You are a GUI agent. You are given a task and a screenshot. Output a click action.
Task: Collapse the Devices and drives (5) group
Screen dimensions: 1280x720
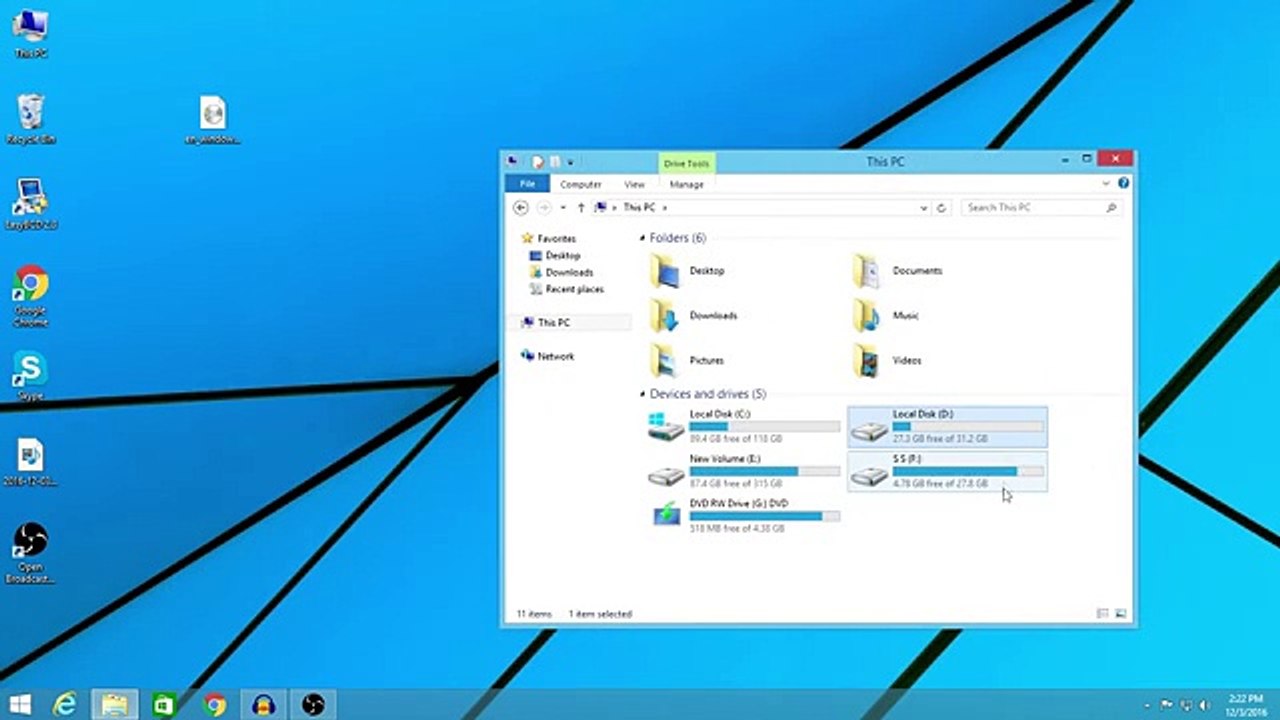(x=641, y=394)
